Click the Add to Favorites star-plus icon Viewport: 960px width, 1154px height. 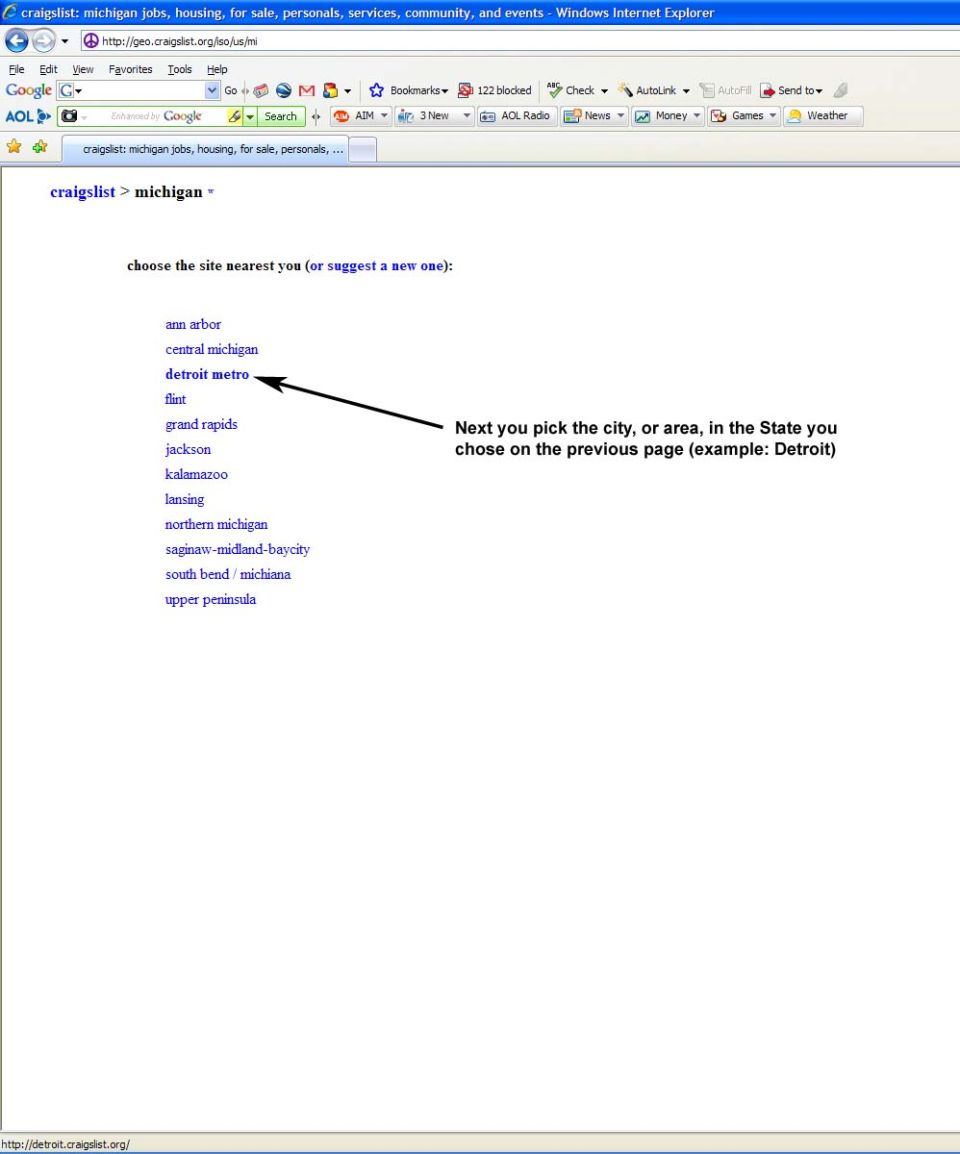pos(40,146)
